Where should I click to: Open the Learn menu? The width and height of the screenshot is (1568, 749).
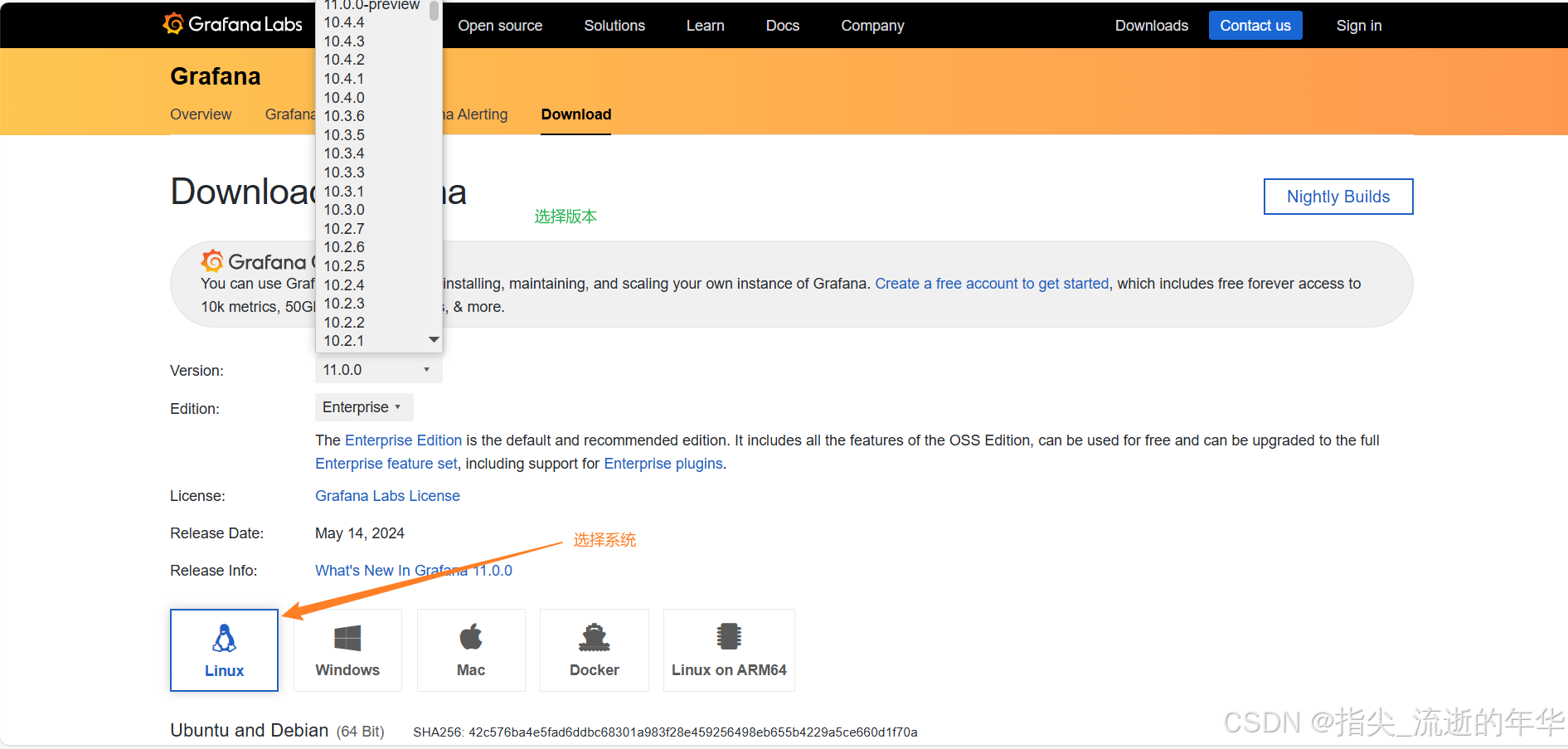tap(706, 26)
